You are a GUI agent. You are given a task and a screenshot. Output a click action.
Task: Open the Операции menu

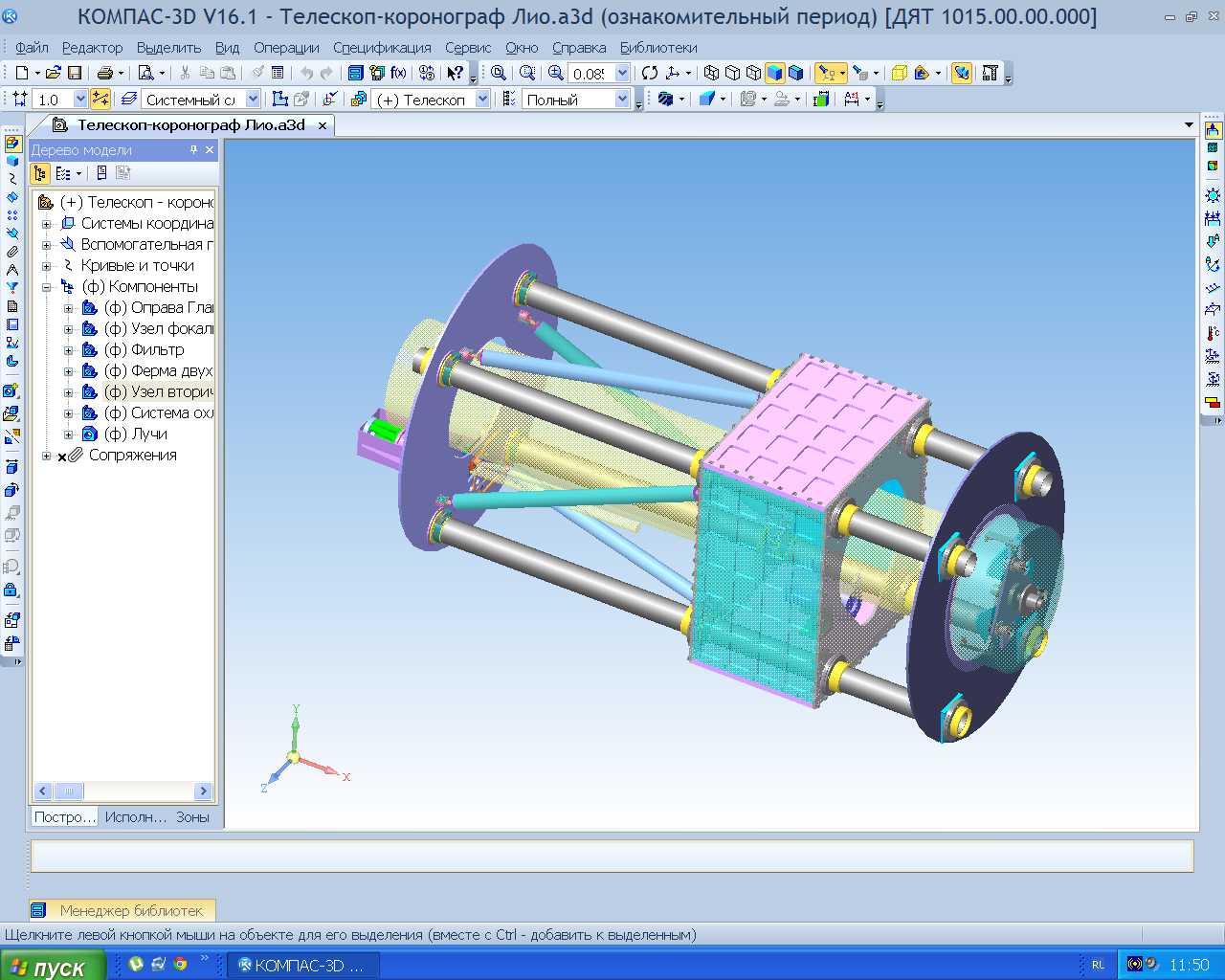286,47
